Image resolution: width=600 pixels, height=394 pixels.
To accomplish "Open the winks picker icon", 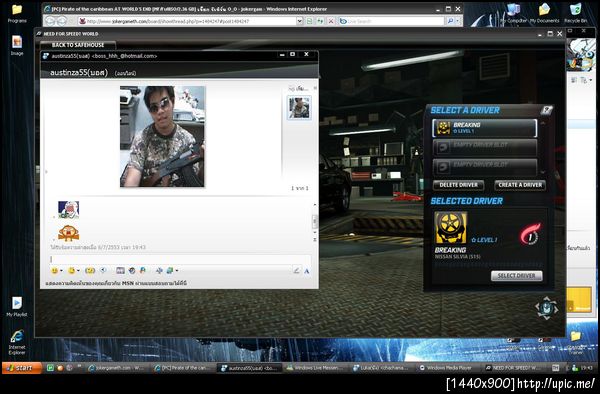I will 71,270.
